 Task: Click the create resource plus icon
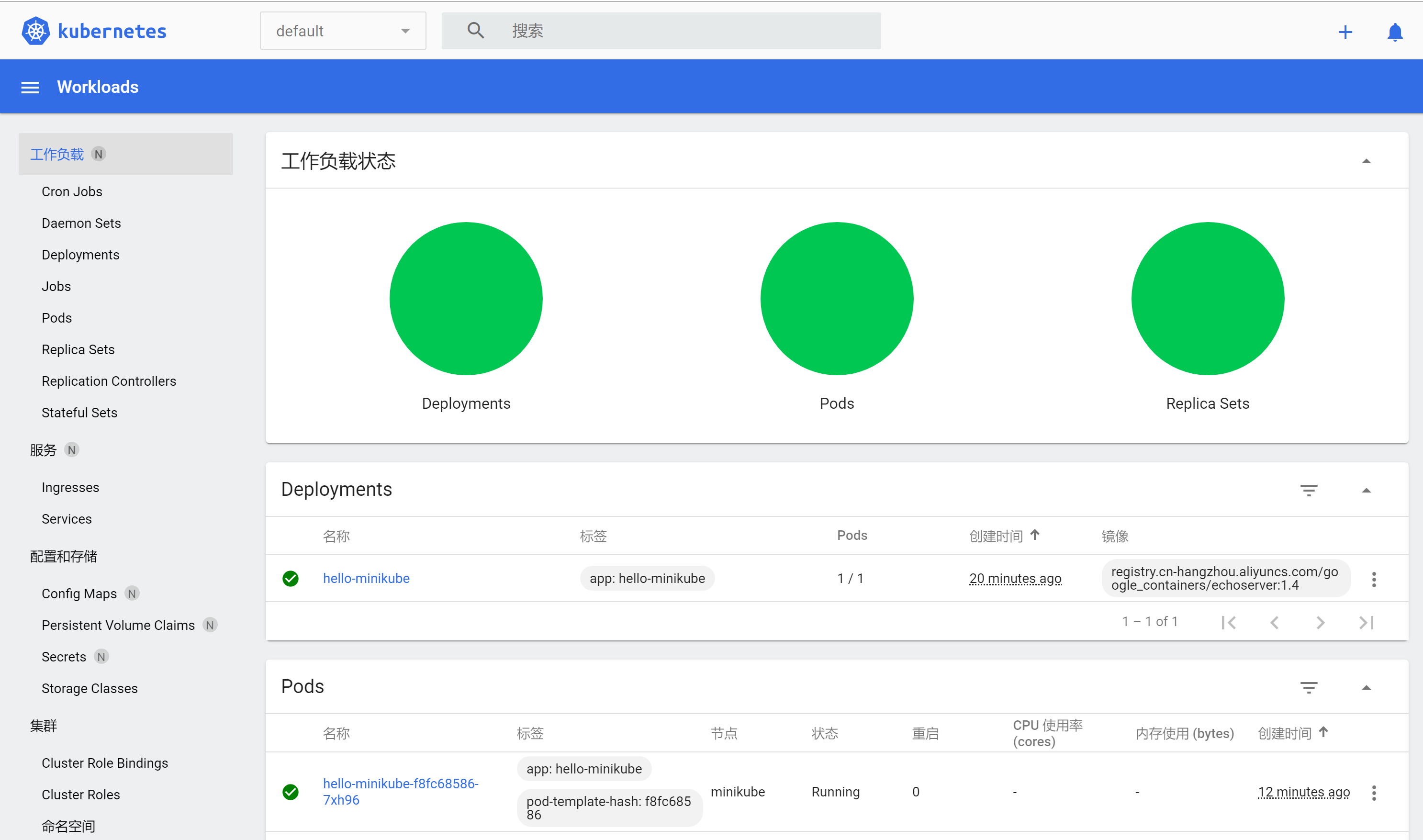[1345, 32]
